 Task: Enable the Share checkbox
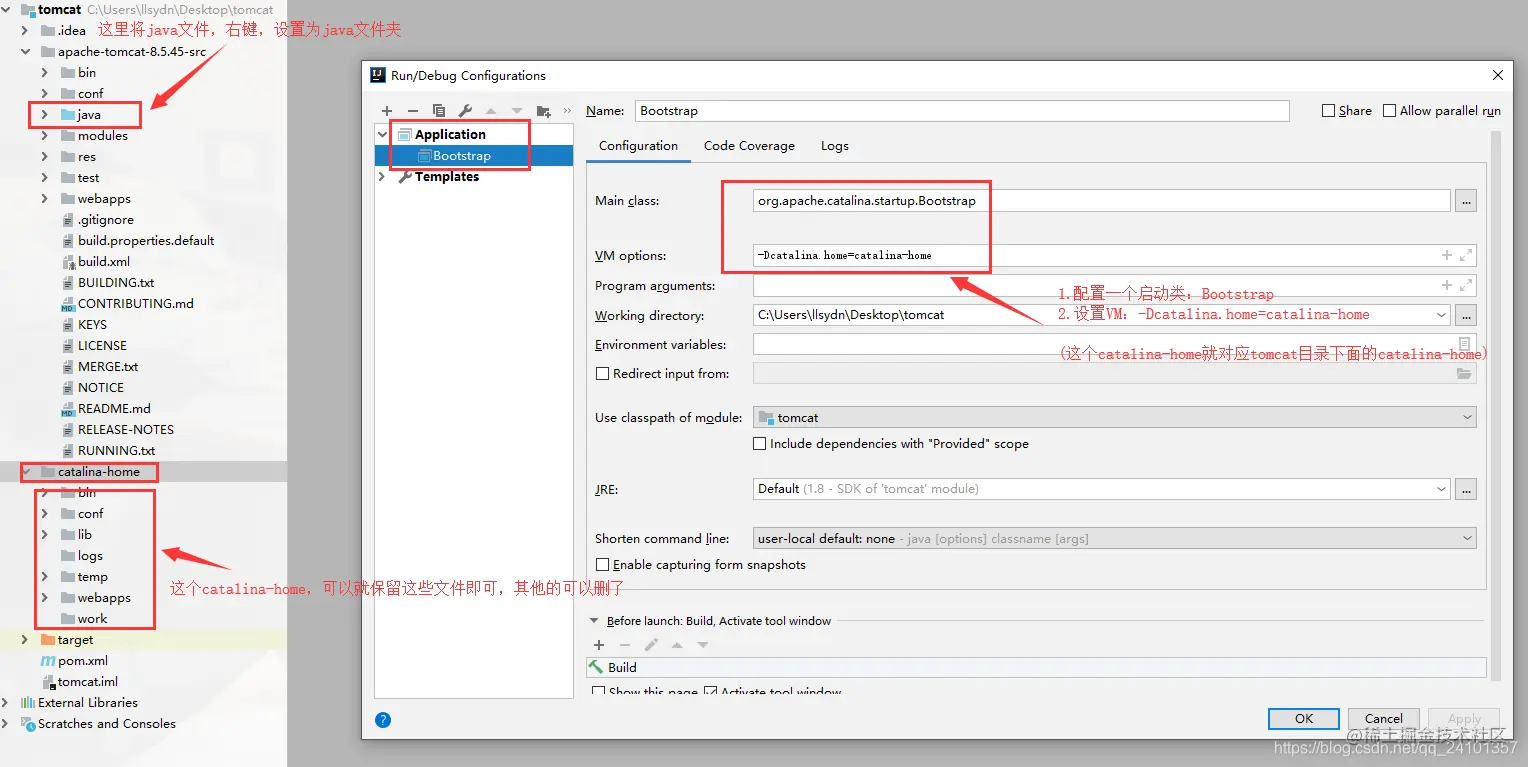pos(1328,111)
